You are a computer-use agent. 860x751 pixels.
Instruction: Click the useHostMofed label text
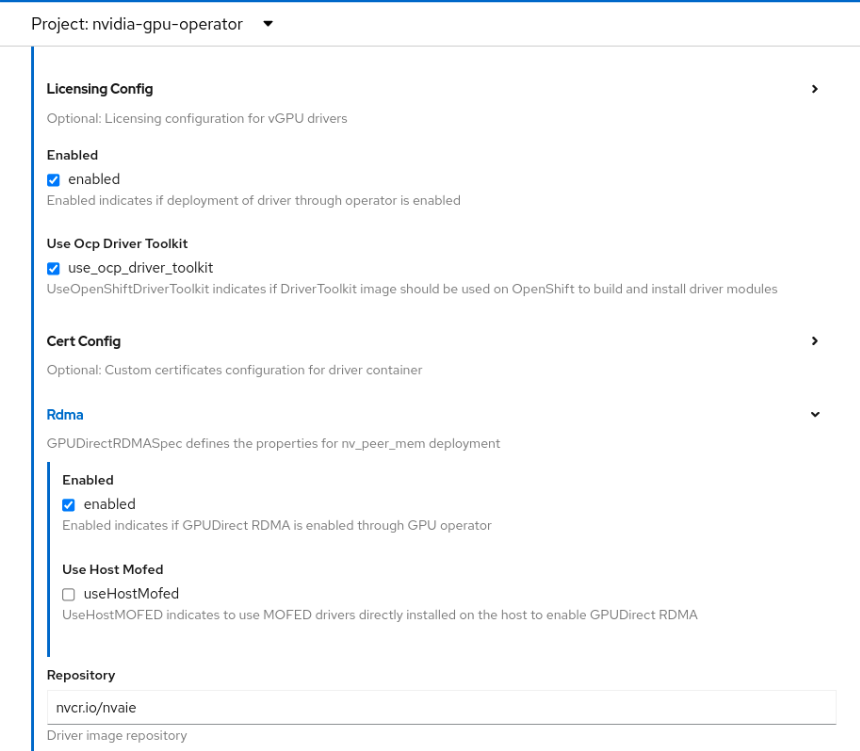point(131,594)
